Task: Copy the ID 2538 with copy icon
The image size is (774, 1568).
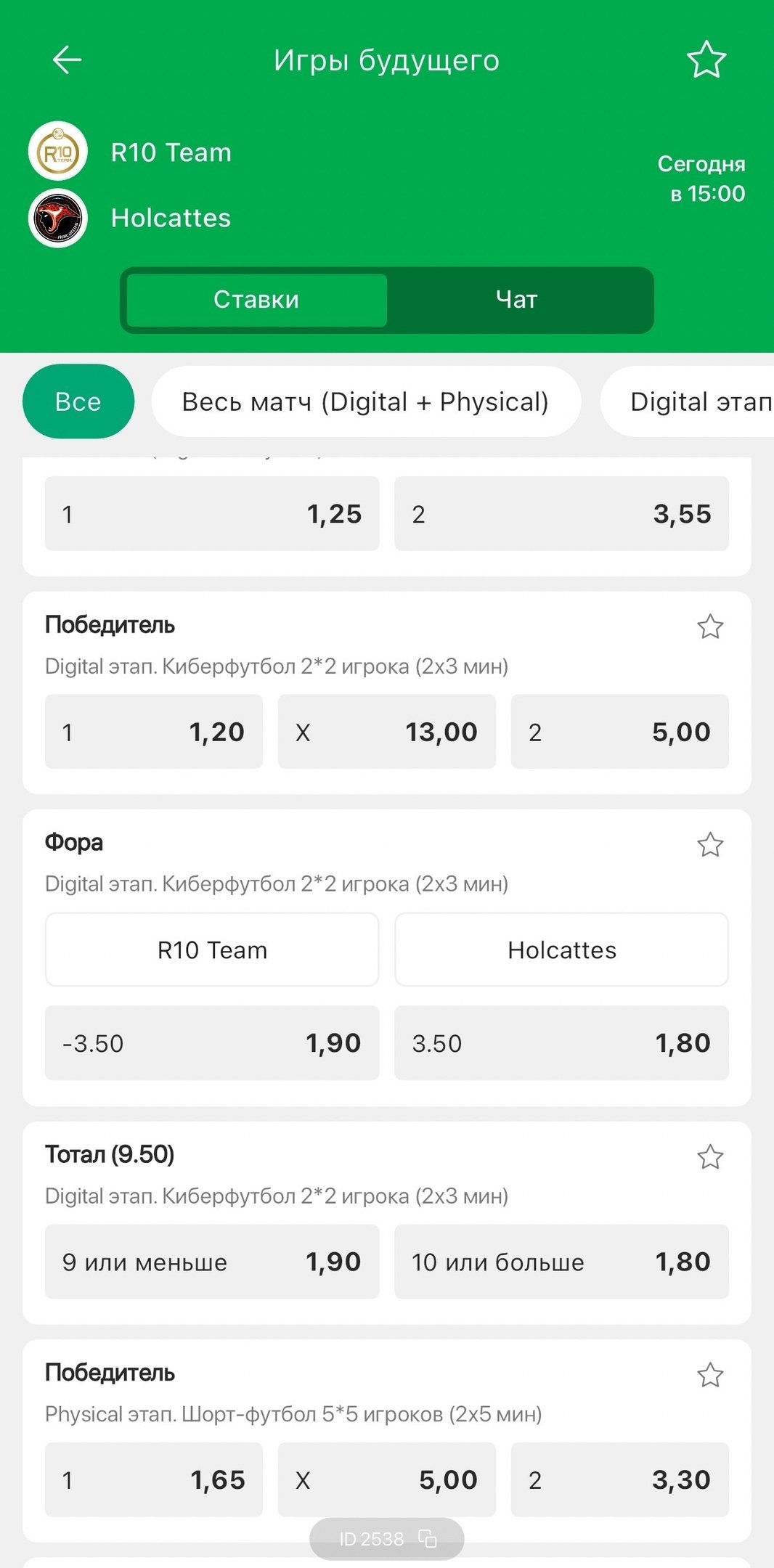Action: coord(428,1538)
